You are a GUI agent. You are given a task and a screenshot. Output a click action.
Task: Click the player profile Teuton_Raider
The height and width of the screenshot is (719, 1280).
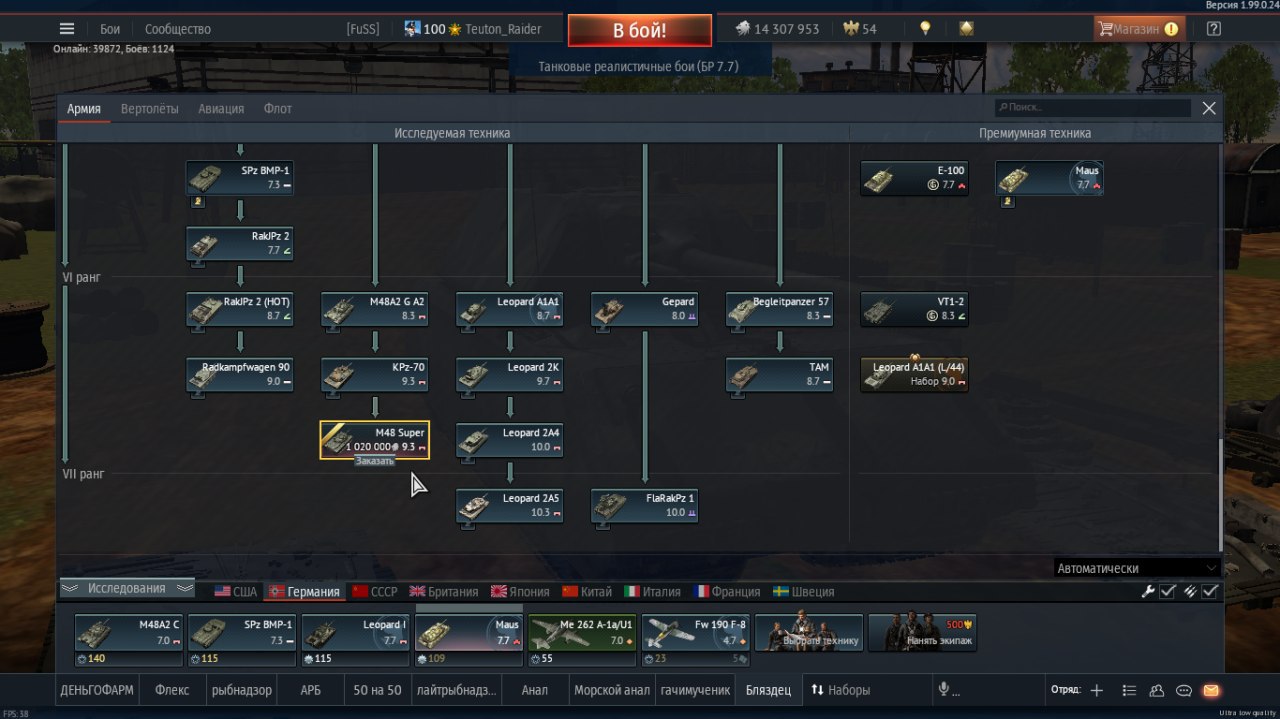[x=504, y=29]
